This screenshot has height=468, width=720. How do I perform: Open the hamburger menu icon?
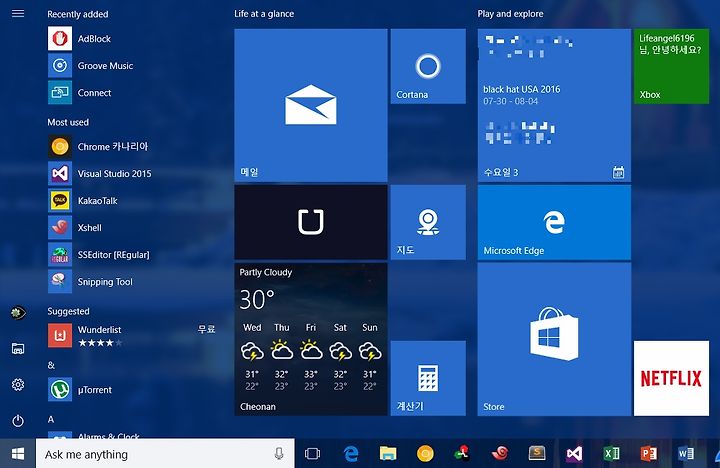point(18,13)
